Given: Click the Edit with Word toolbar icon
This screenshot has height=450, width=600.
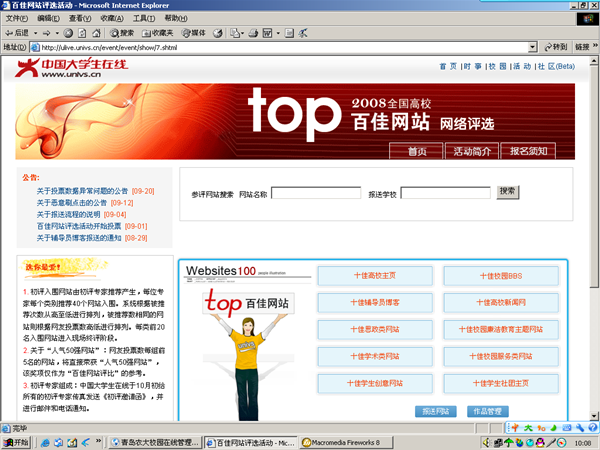Looking at the screenshot, I should click(267, 33).
